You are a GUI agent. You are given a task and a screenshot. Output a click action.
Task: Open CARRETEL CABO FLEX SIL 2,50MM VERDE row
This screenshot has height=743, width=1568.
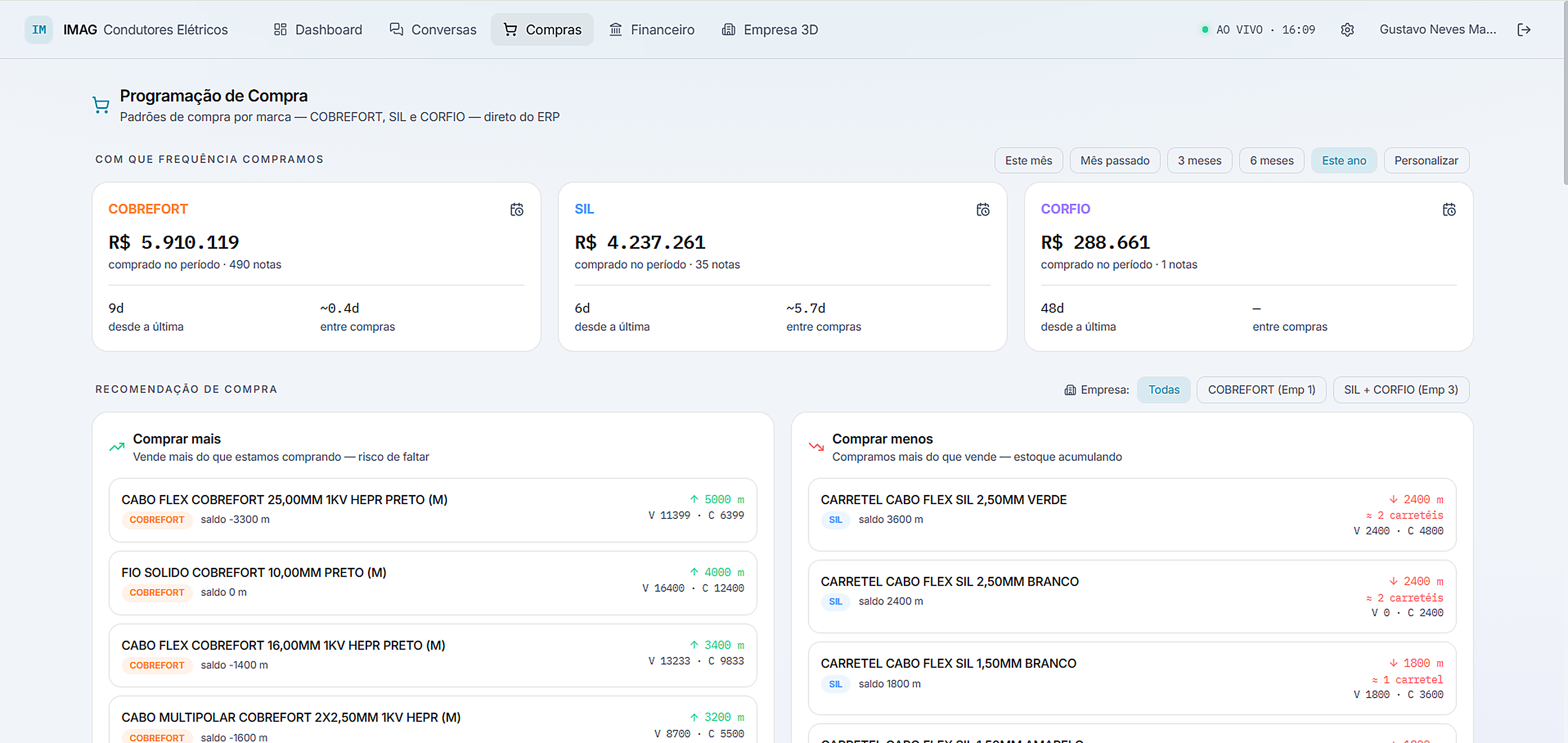point(1132,515)
